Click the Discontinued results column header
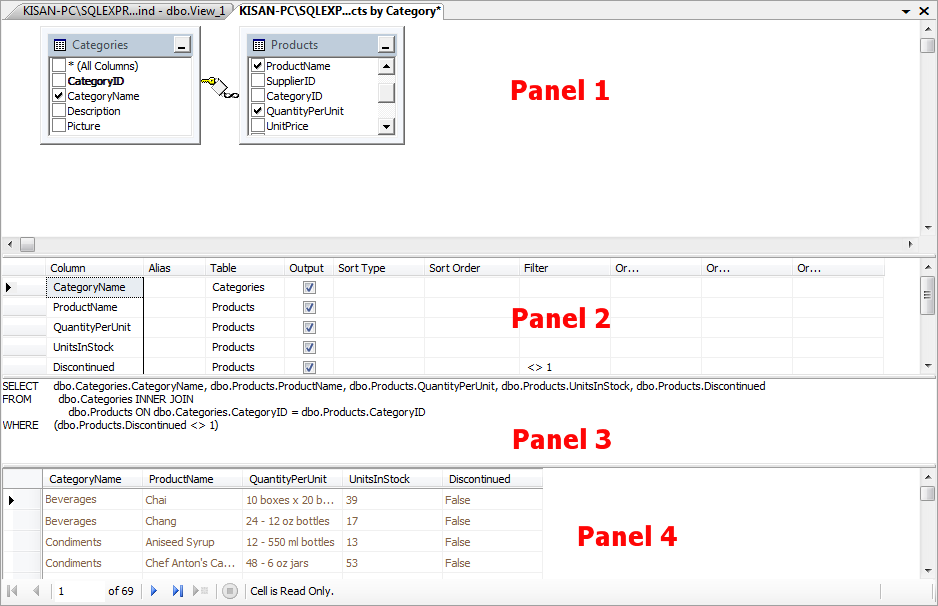This screenshot has width=938, height=606. pos(492,479)
